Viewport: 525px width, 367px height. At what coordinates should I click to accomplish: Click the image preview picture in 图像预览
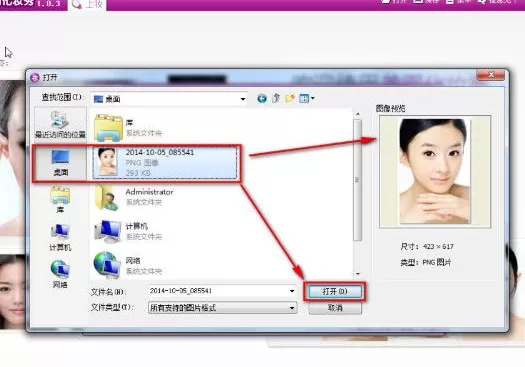[x=435, y=171]
